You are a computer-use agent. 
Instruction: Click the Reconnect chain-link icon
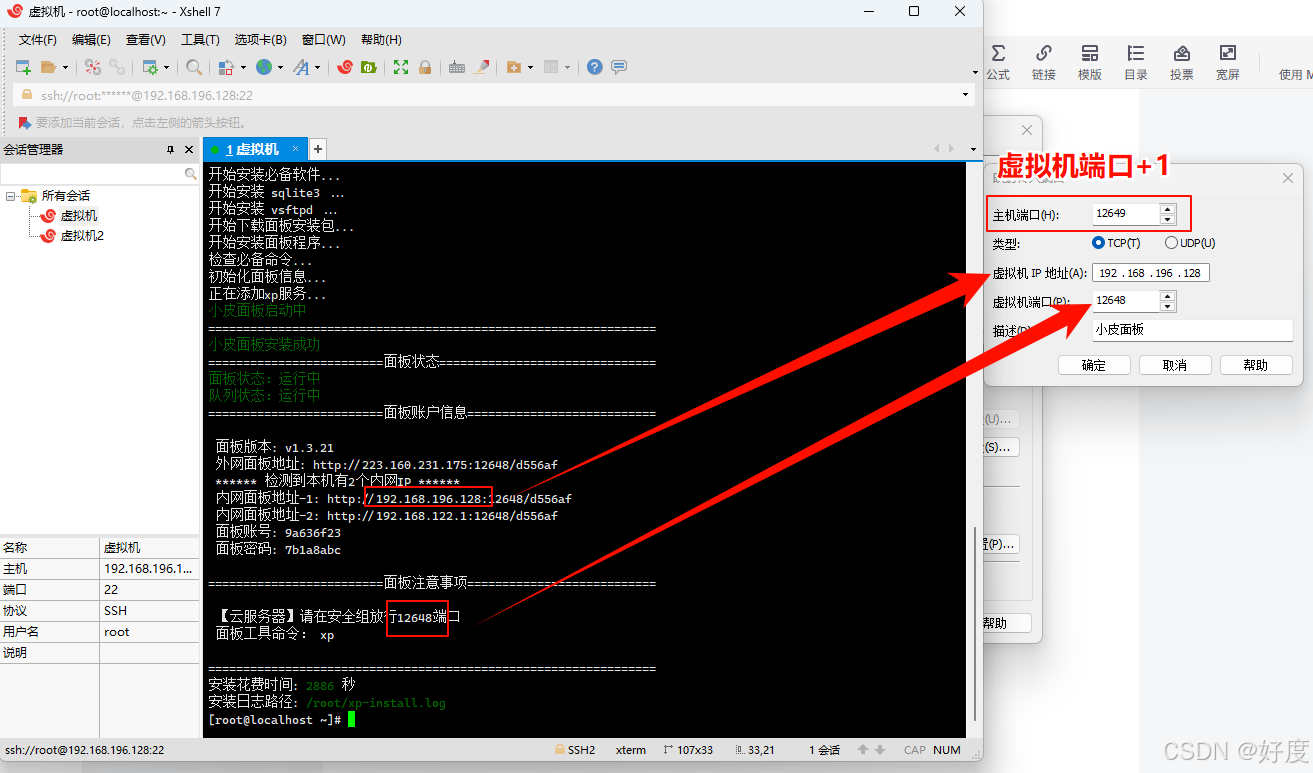pyautogui.click(x=117, y=67)
